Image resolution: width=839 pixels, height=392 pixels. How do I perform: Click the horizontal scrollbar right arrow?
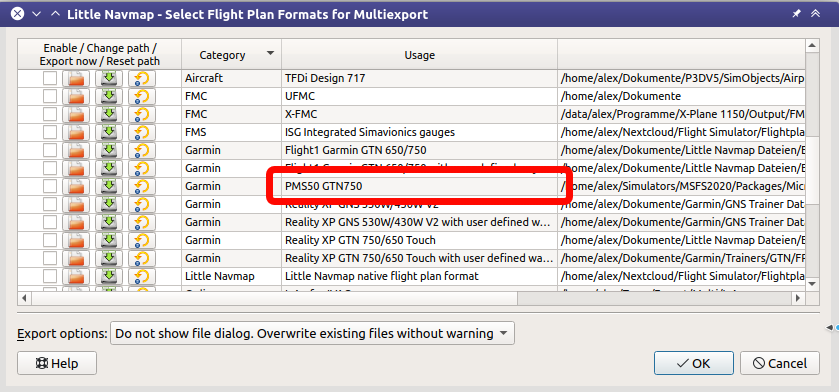point(798,297)
